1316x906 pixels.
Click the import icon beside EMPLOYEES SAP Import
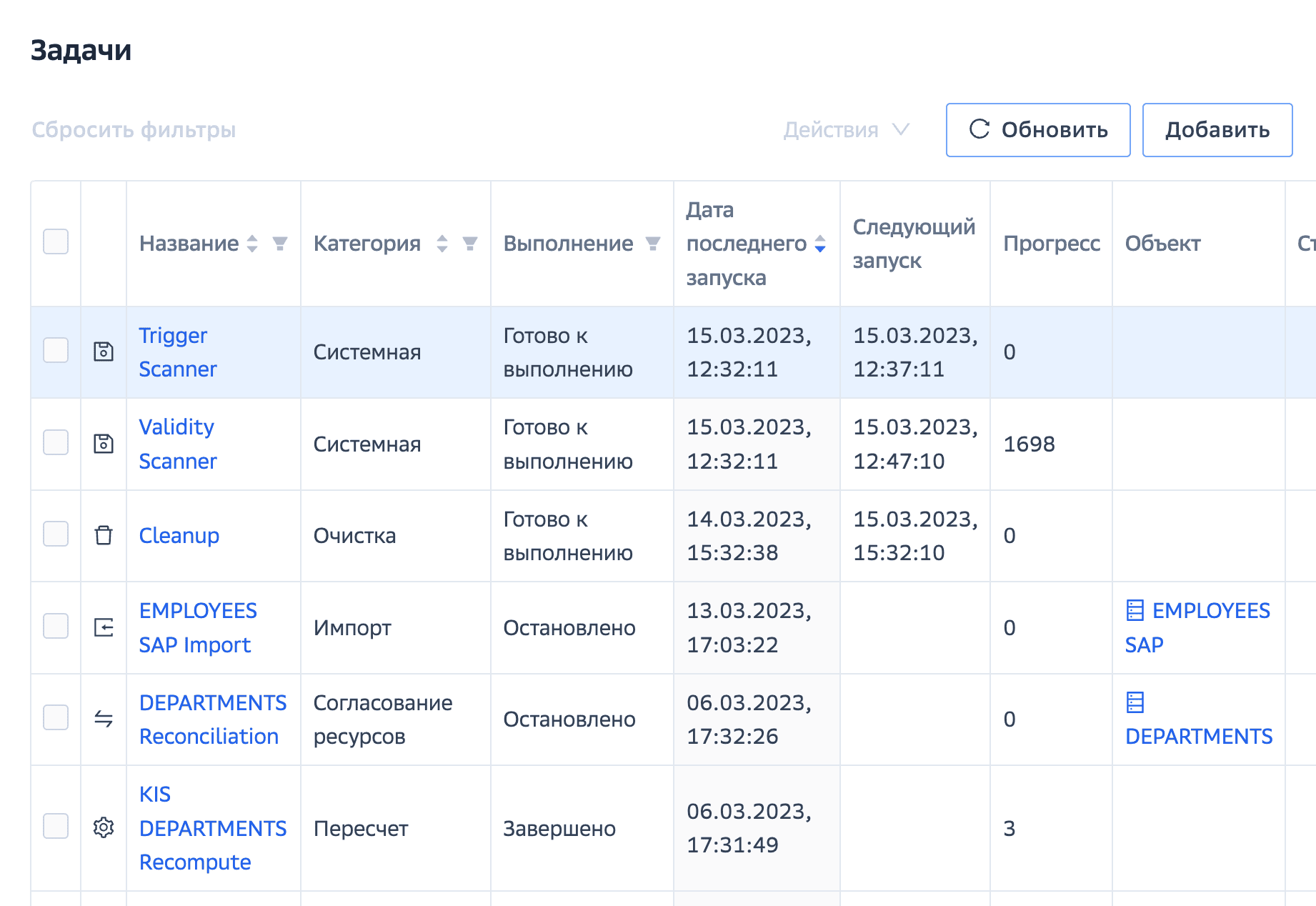click(x=104, y=627)
